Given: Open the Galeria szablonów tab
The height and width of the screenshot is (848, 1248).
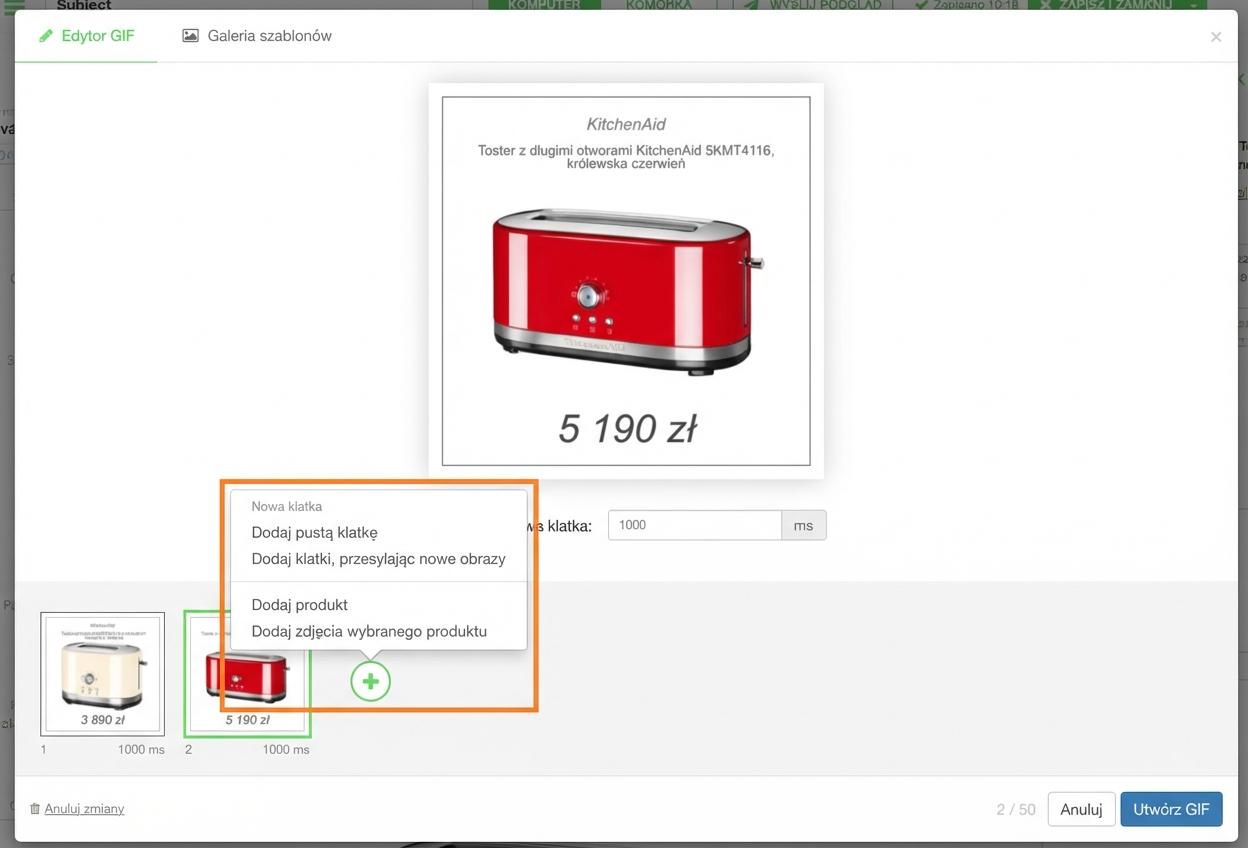Looking at the screenshot, I should tap(257, 36).
